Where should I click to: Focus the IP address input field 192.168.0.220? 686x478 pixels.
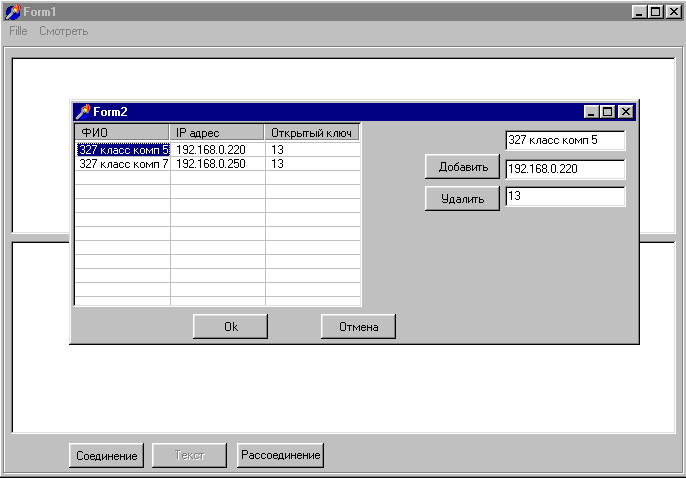click(565, 170)
